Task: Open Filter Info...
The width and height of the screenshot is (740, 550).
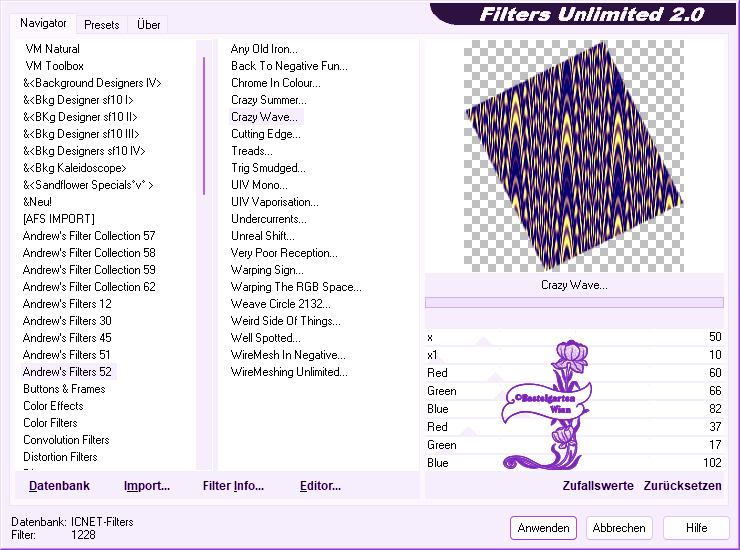Action: [233, 486]
